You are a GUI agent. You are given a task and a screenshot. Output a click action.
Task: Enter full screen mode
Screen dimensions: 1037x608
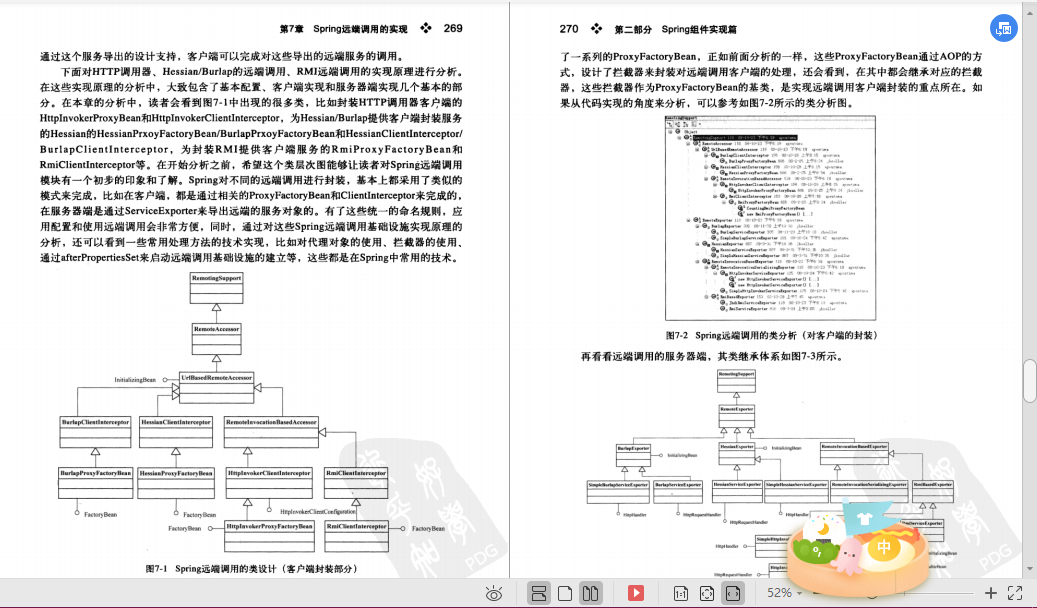click(1015, 593)
